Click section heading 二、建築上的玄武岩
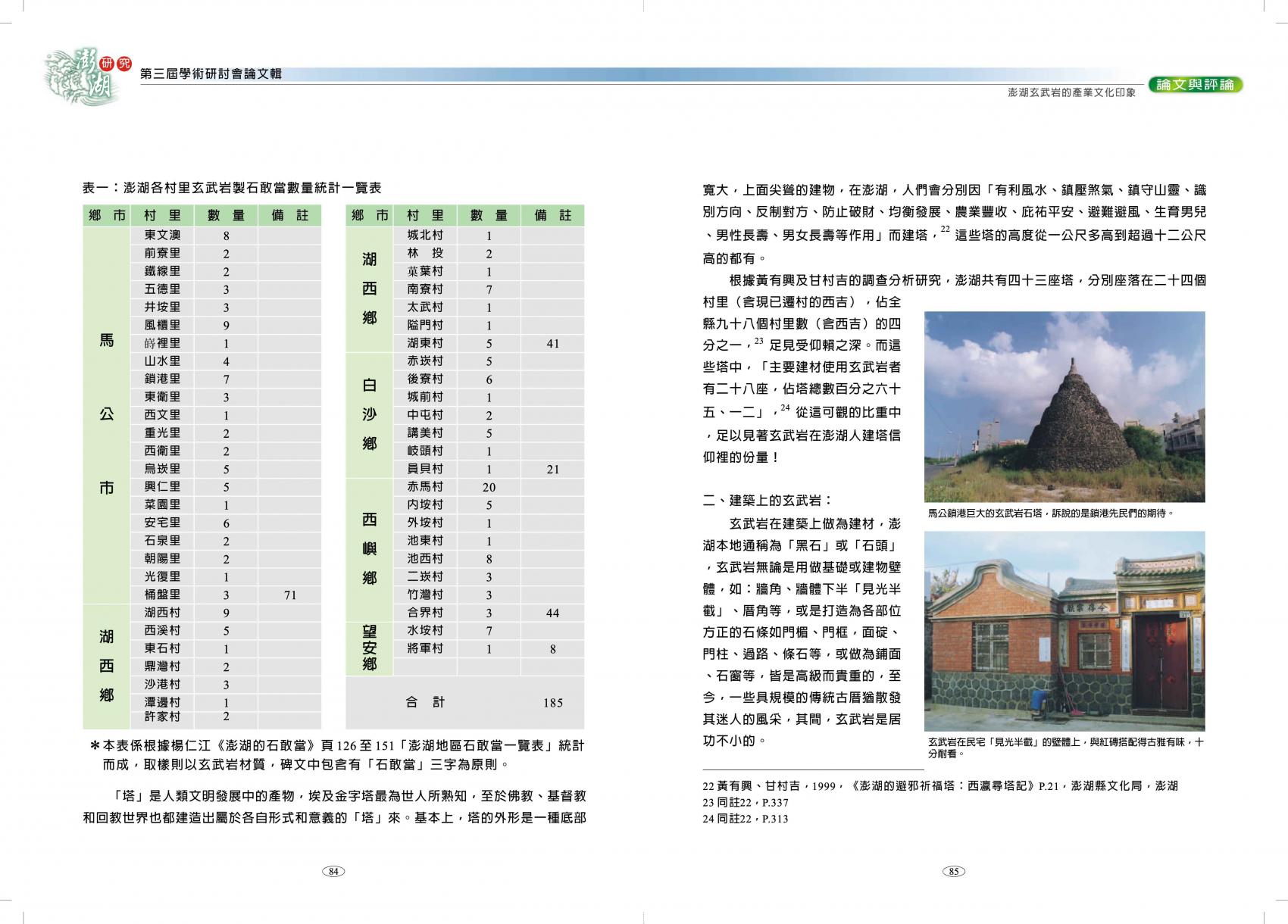Screen dimensions: 1288x924 point(767,501)
